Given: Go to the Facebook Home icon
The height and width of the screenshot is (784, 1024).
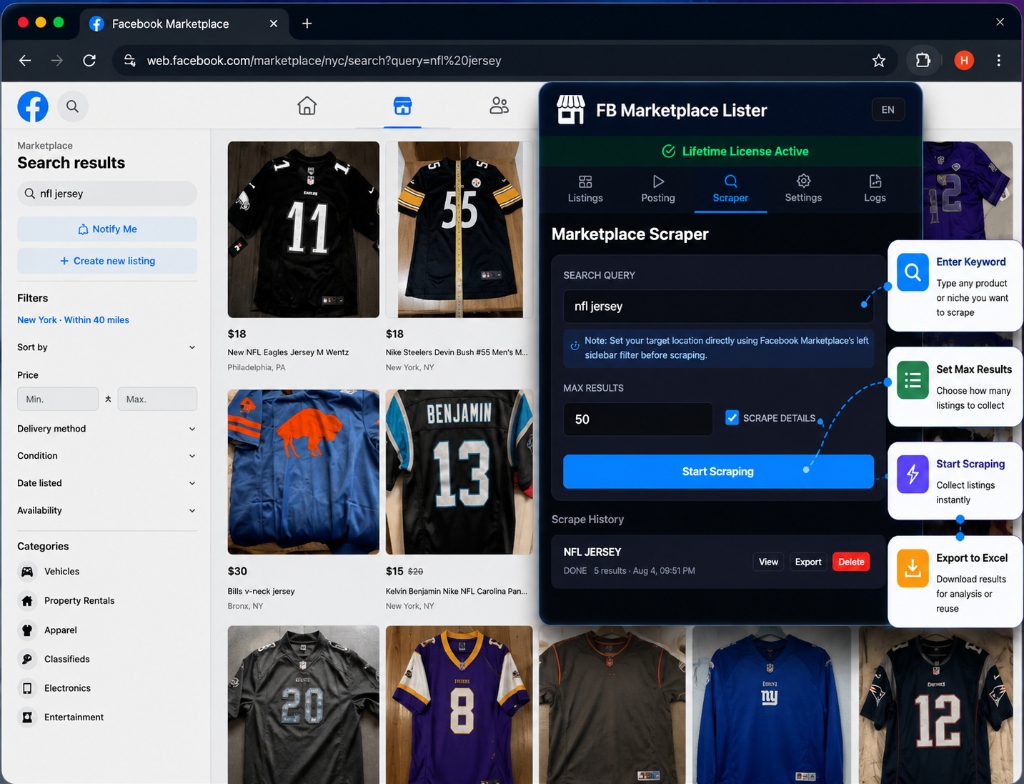Looking at the screenshot, I should (x=307, y=105).
